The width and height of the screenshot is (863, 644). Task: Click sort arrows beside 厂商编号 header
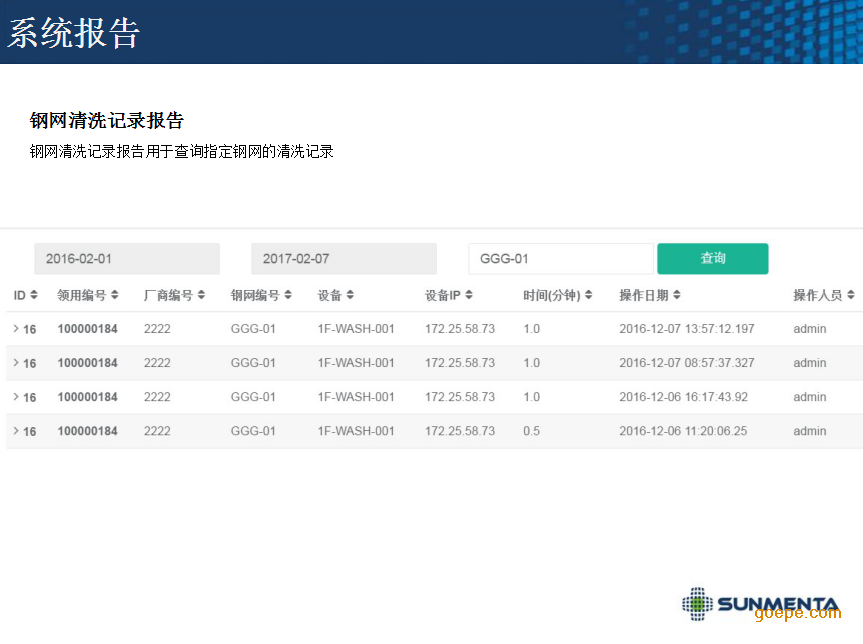201,295
